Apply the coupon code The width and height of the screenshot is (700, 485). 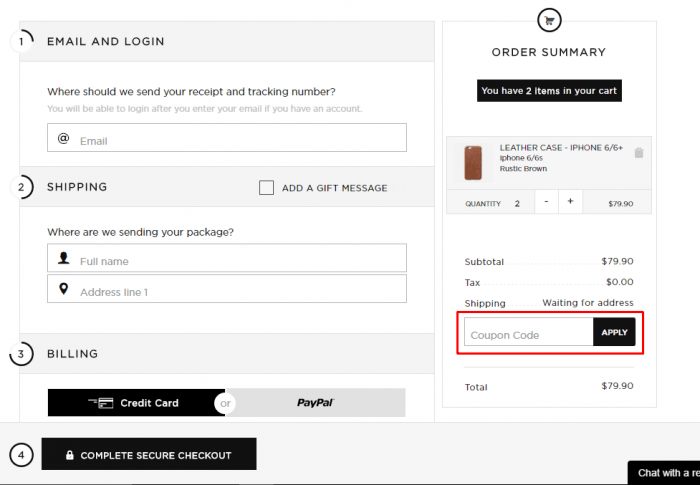coord(614,332)
